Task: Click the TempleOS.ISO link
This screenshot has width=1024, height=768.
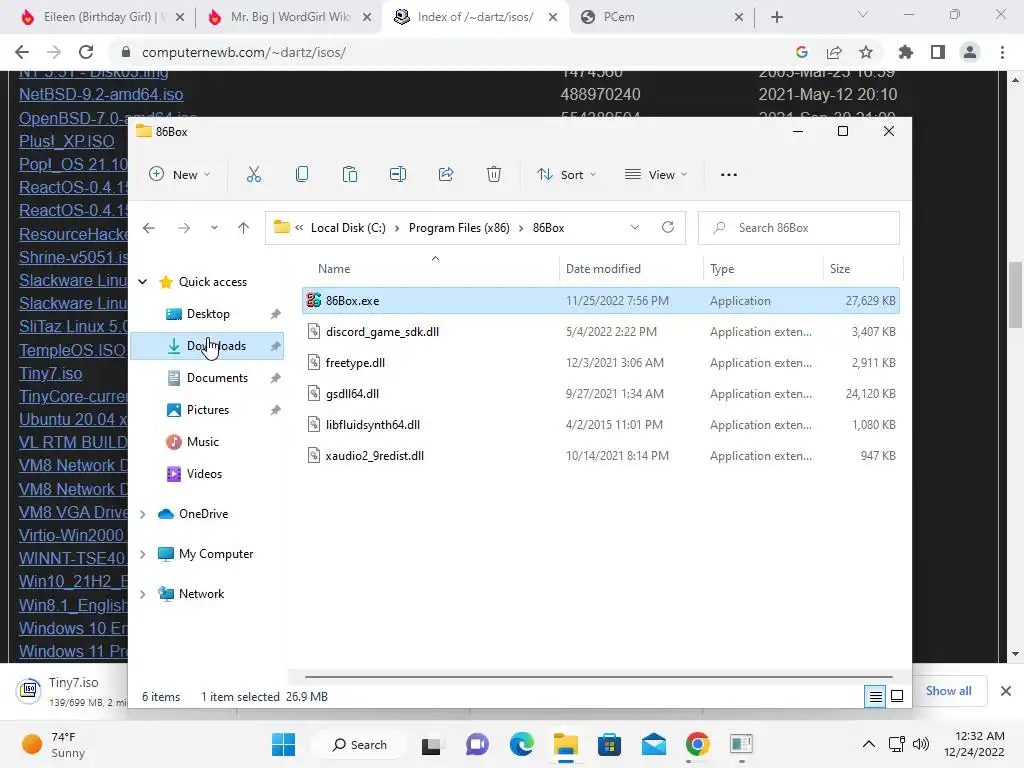Action: (72, 351)
